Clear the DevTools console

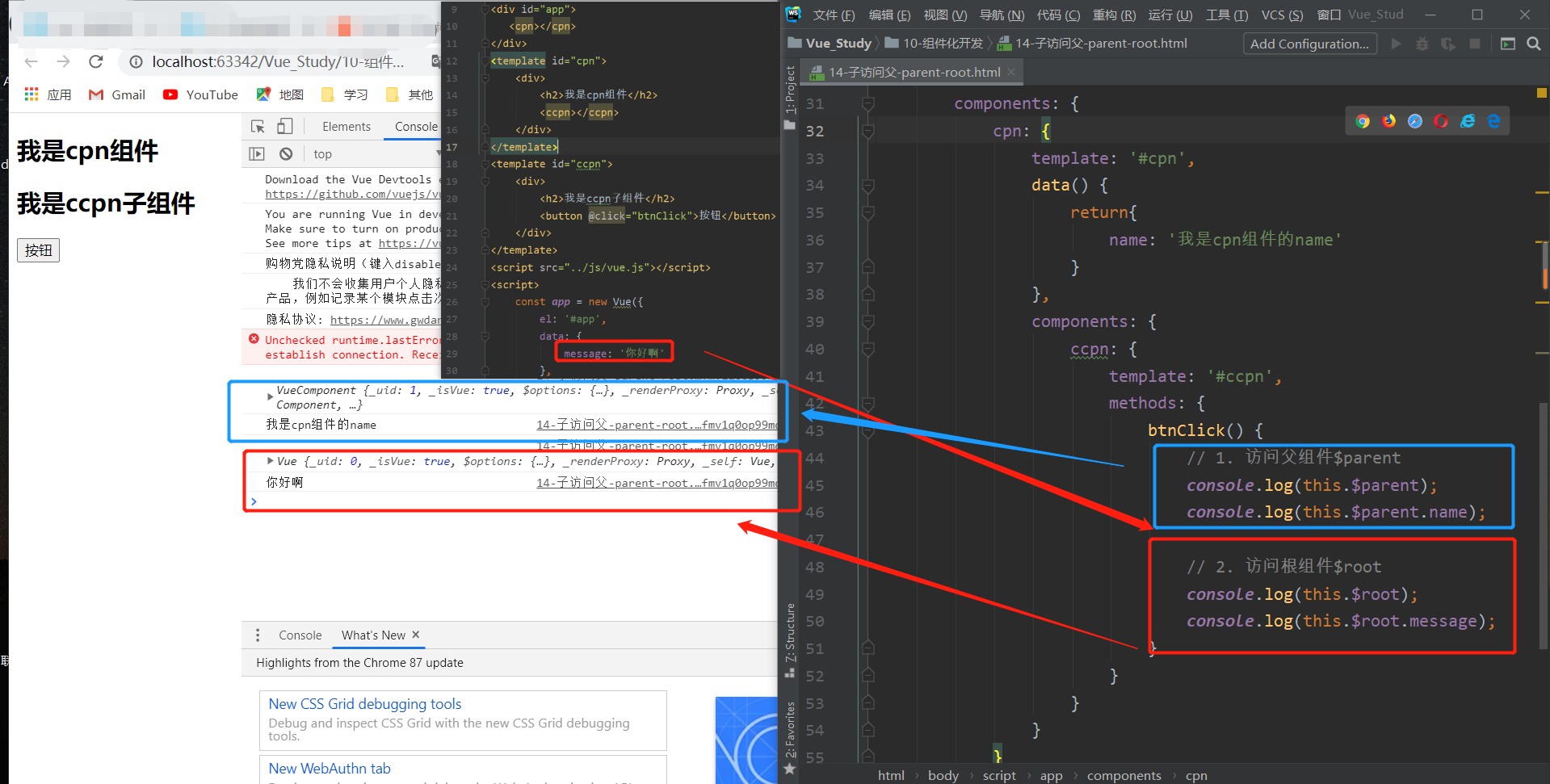tap(286, 153)
